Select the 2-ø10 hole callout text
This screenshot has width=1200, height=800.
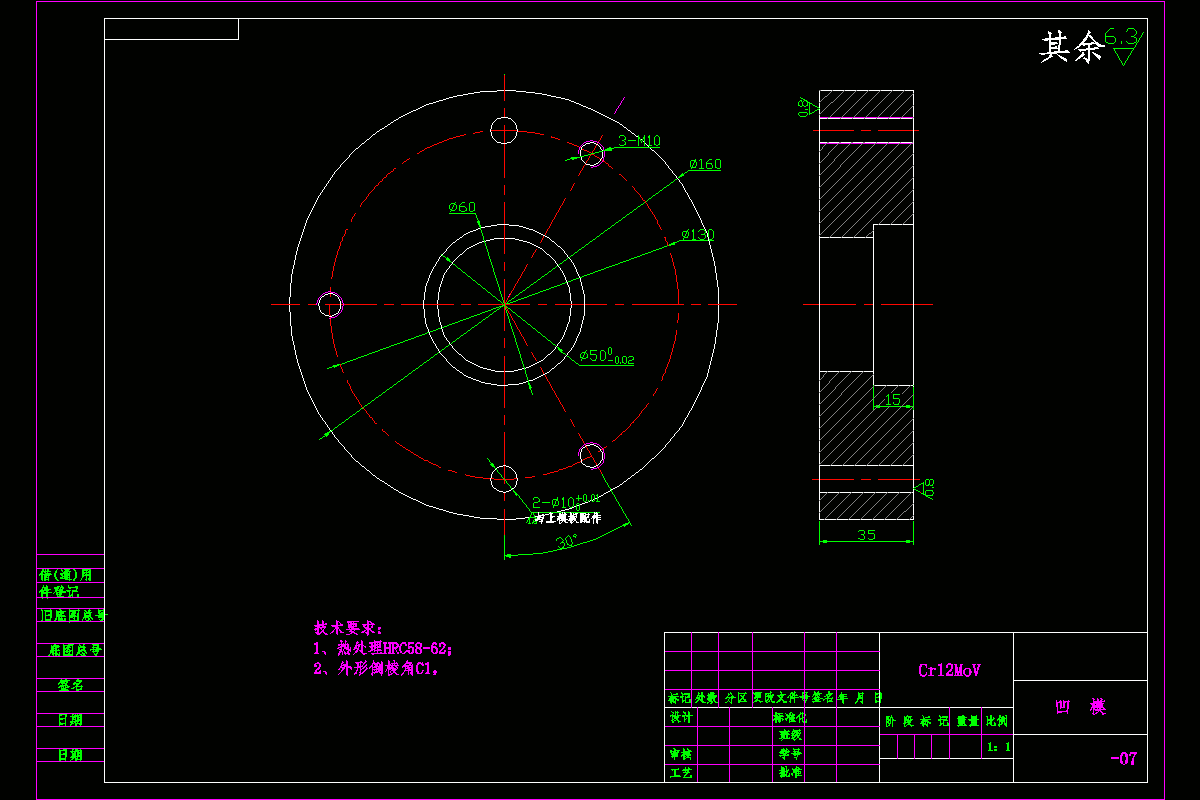(x=566, y=501)
